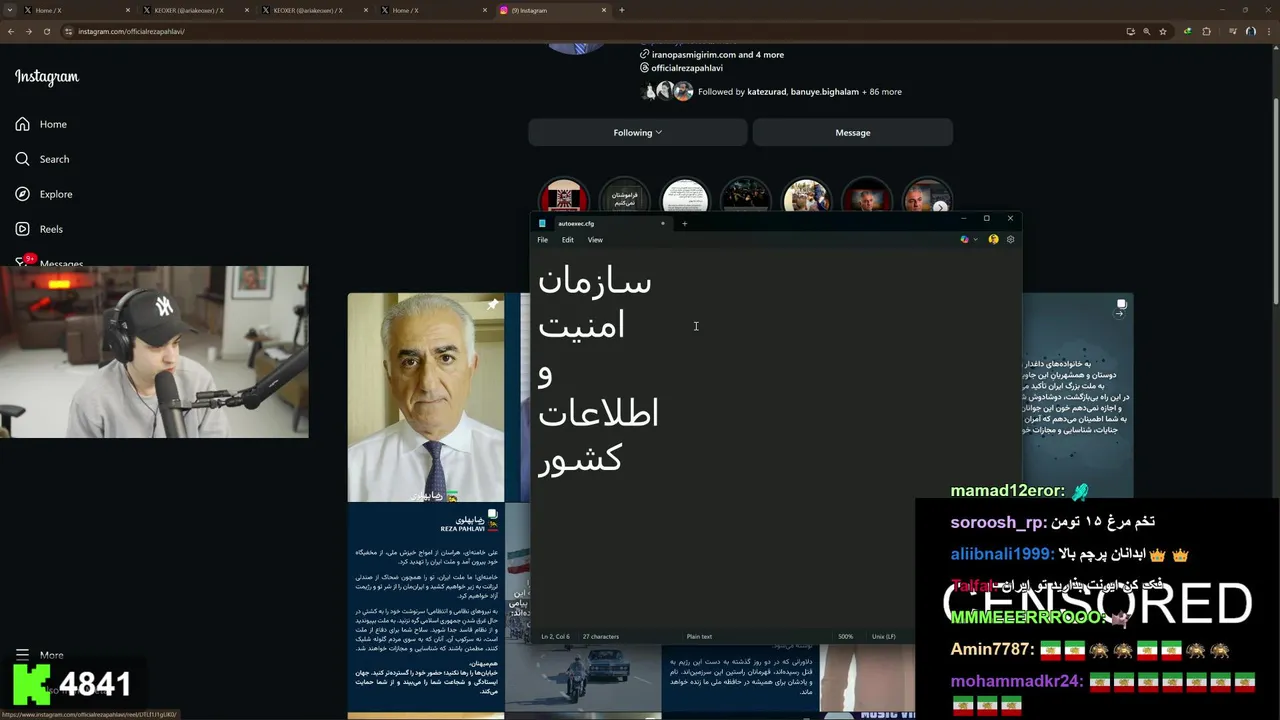This screenshot has height=720, width=1280.
Task: Click site info icon beside URL
Action: tap(69, 31)
